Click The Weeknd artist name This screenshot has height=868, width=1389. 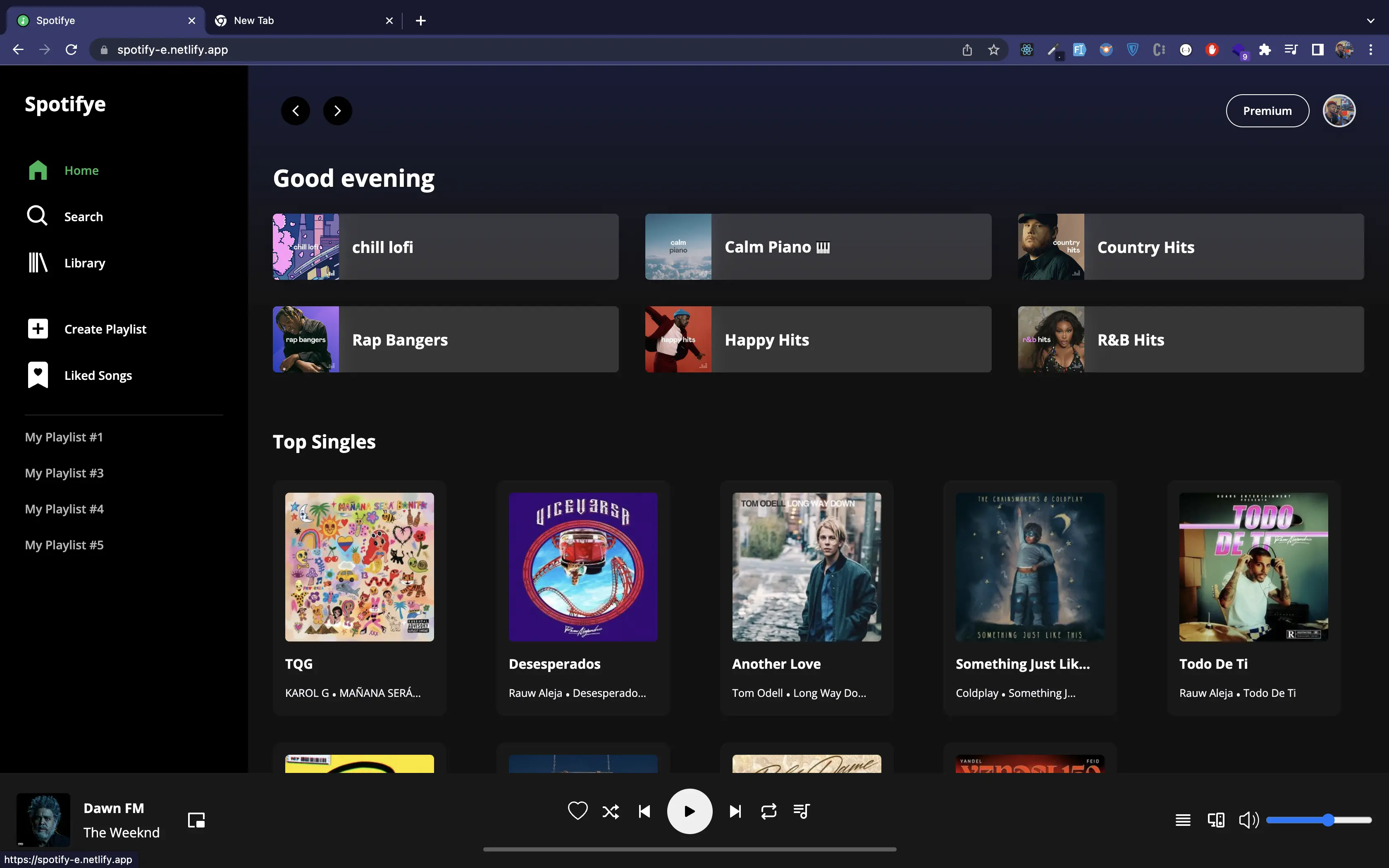point(121,832)
